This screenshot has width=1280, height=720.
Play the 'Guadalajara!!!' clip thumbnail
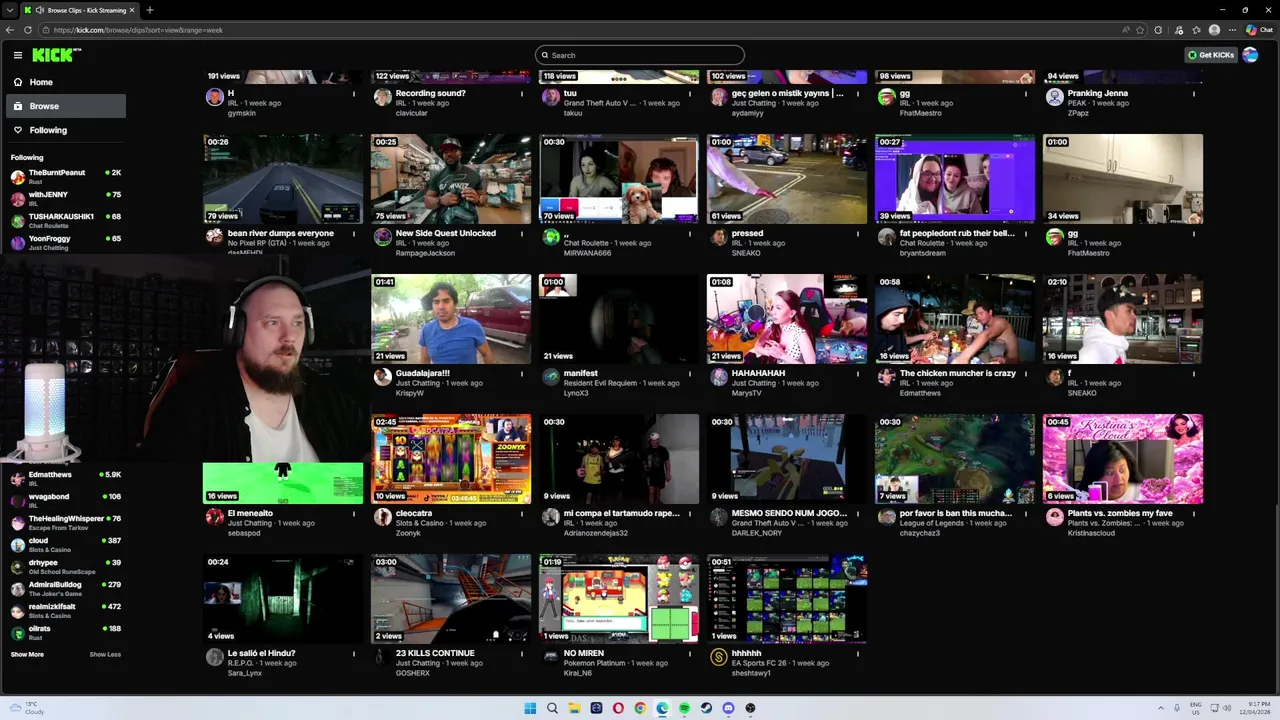pos(451,319)
